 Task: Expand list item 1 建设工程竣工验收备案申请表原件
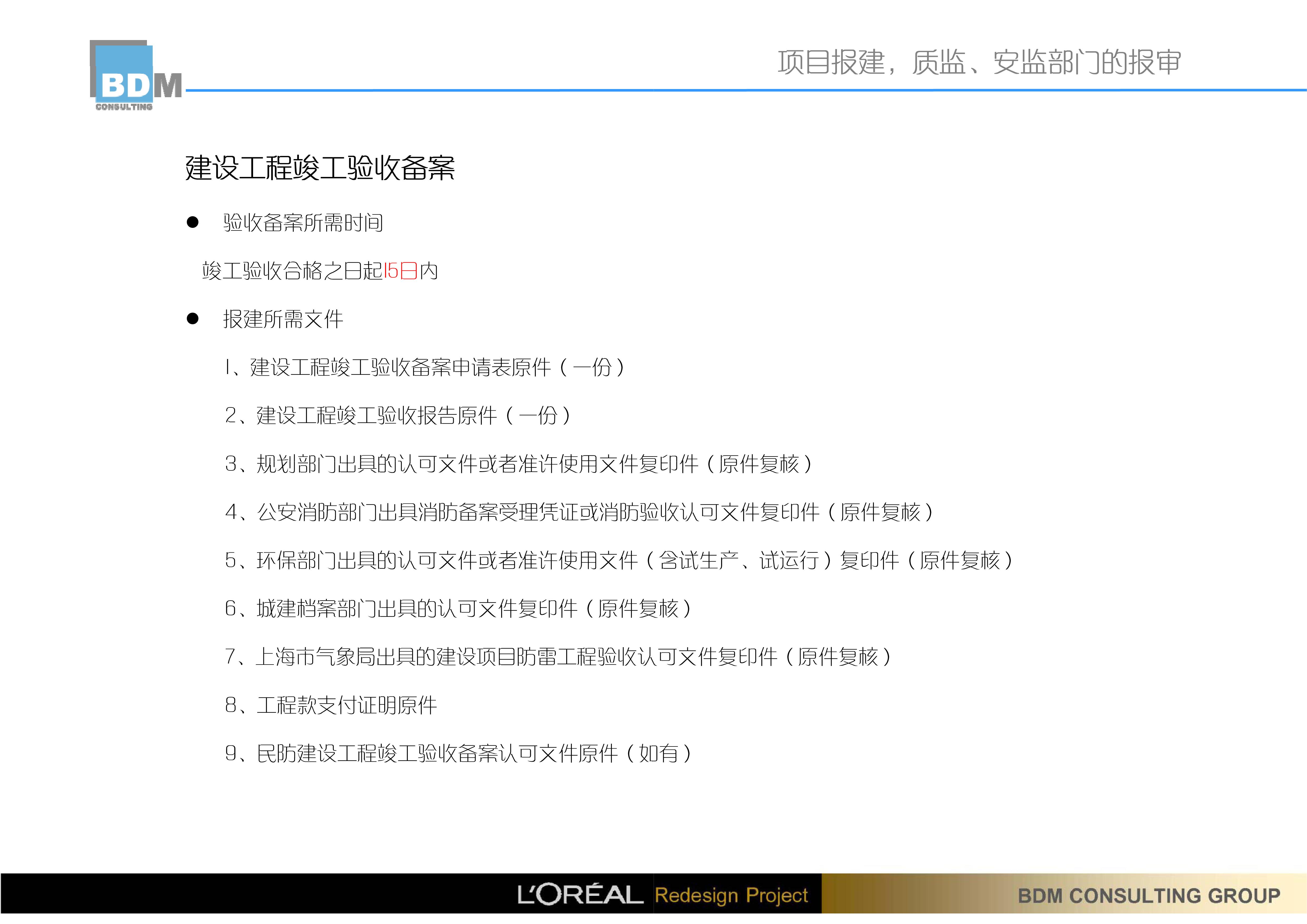427,367
